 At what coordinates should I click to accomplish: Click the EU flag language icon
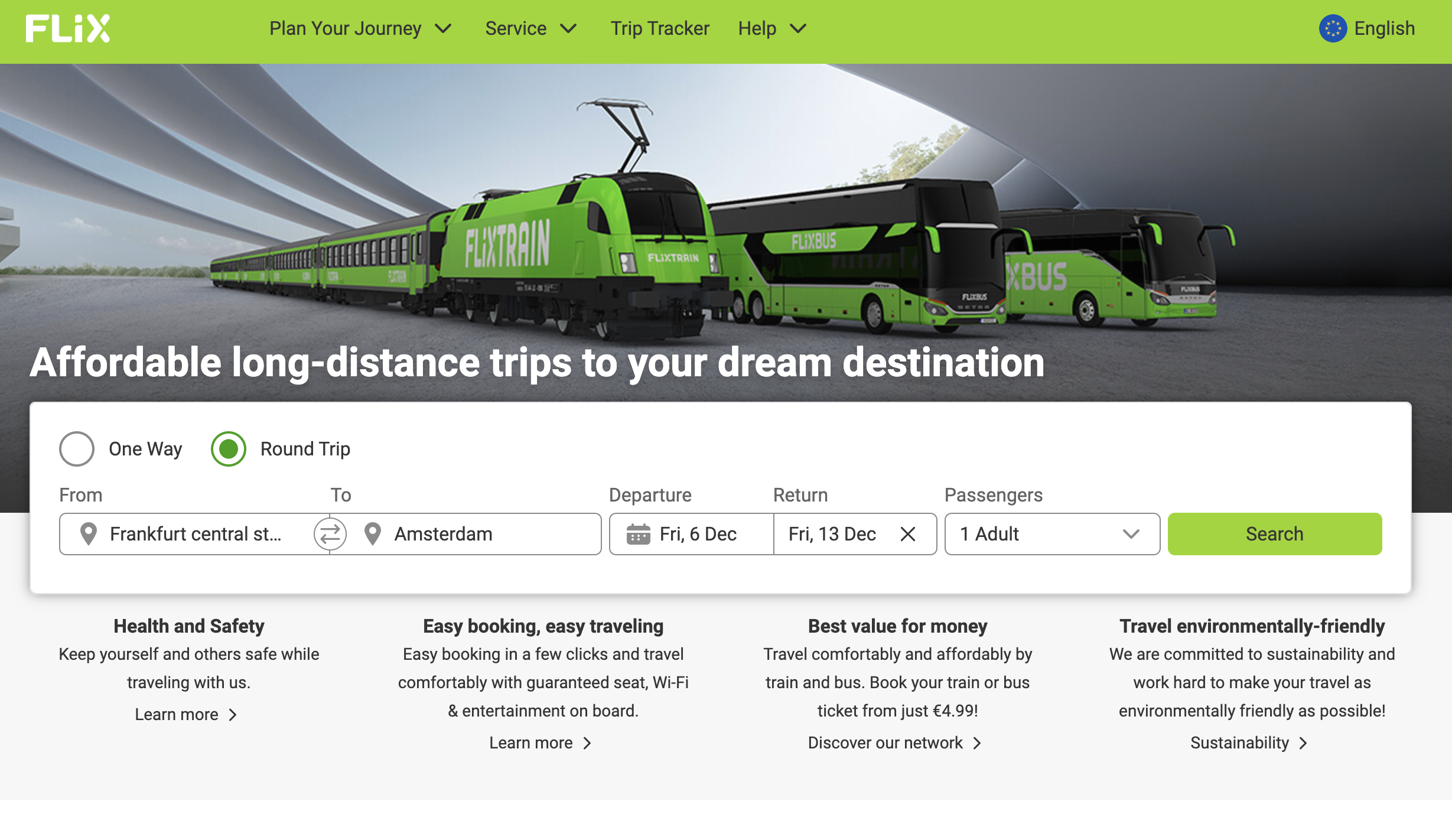pos(1333,28)
